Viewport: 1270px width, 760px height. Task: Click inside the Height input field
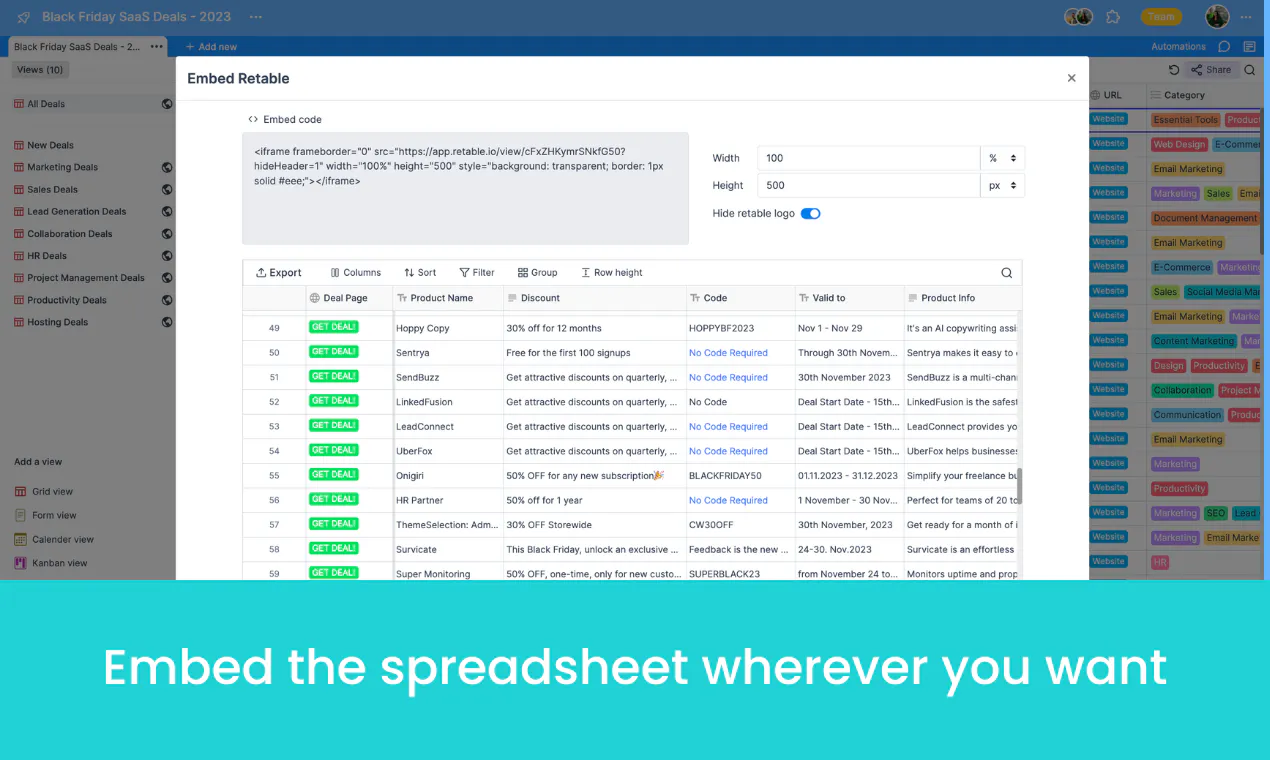(869, 185)
